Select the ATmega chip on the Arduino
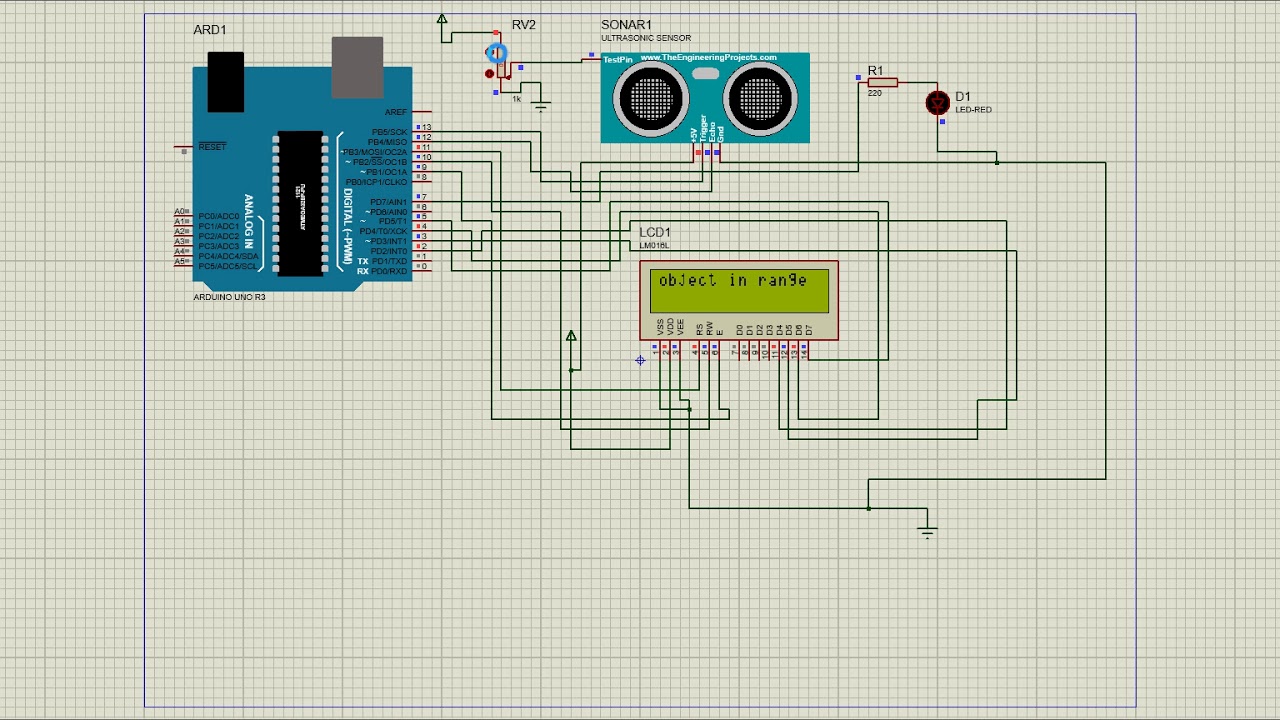Viewport: 1280px width, 720px height. coord(300,203)
